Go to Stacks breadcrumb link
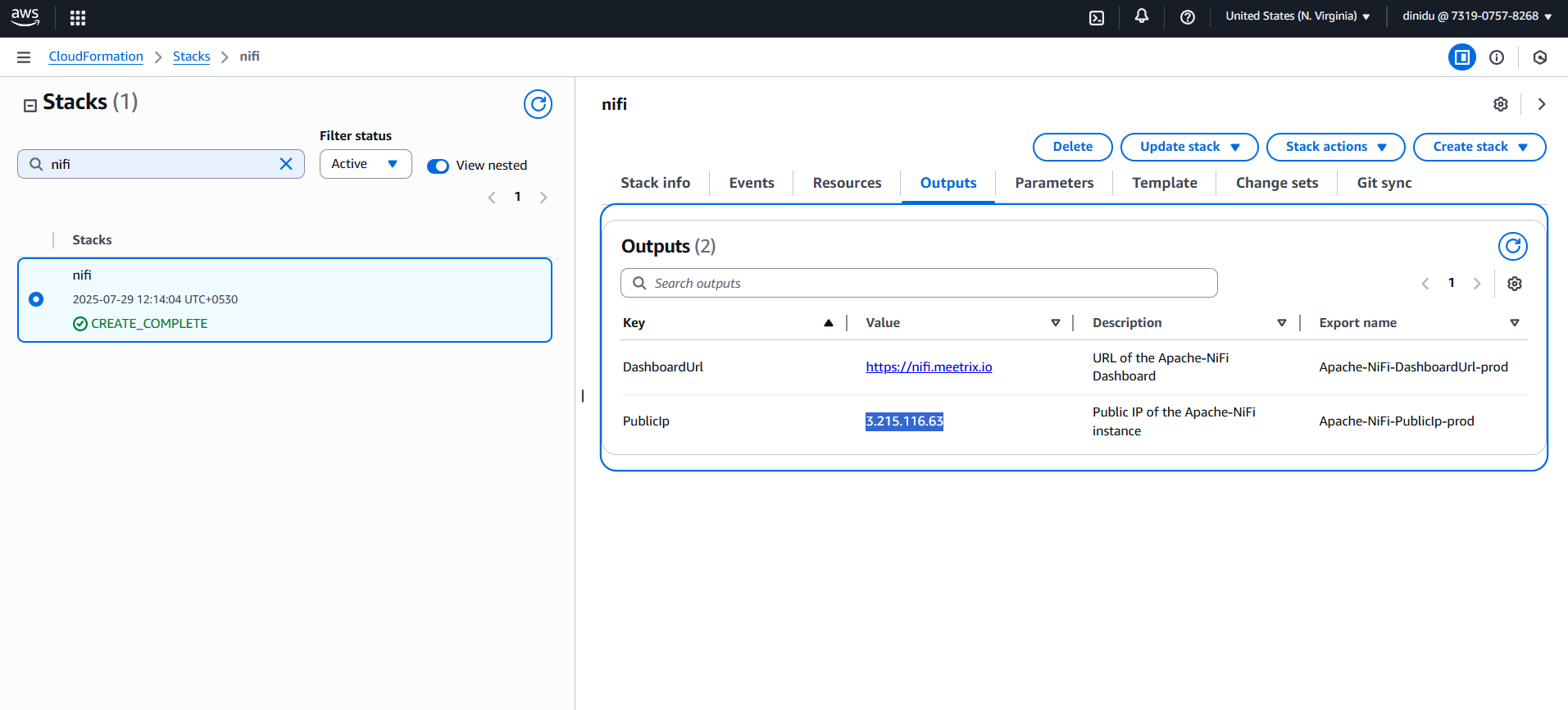The width and height of the screenshot is (1568, 710). (191, 57)
